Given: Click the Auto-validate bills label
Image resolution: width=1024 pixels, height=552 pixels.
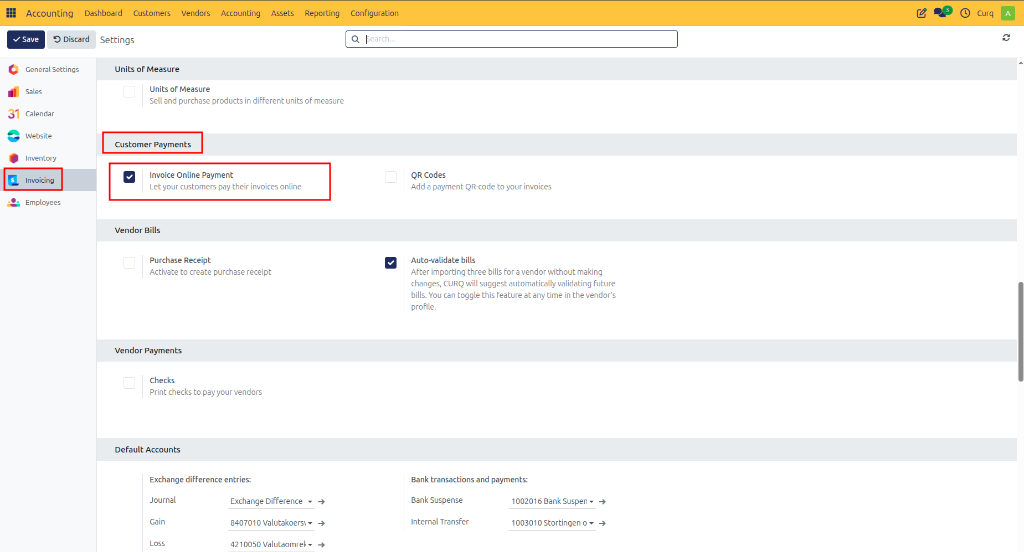Looking at the screenshot, I should click(443, 260).
